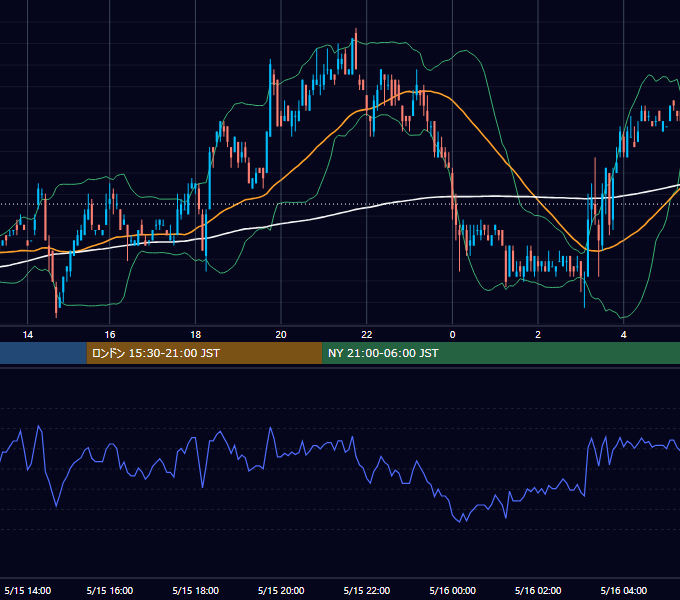Click the 22 hour label on price axis
This screenshot has height=600, width=680.
(367, 335)
